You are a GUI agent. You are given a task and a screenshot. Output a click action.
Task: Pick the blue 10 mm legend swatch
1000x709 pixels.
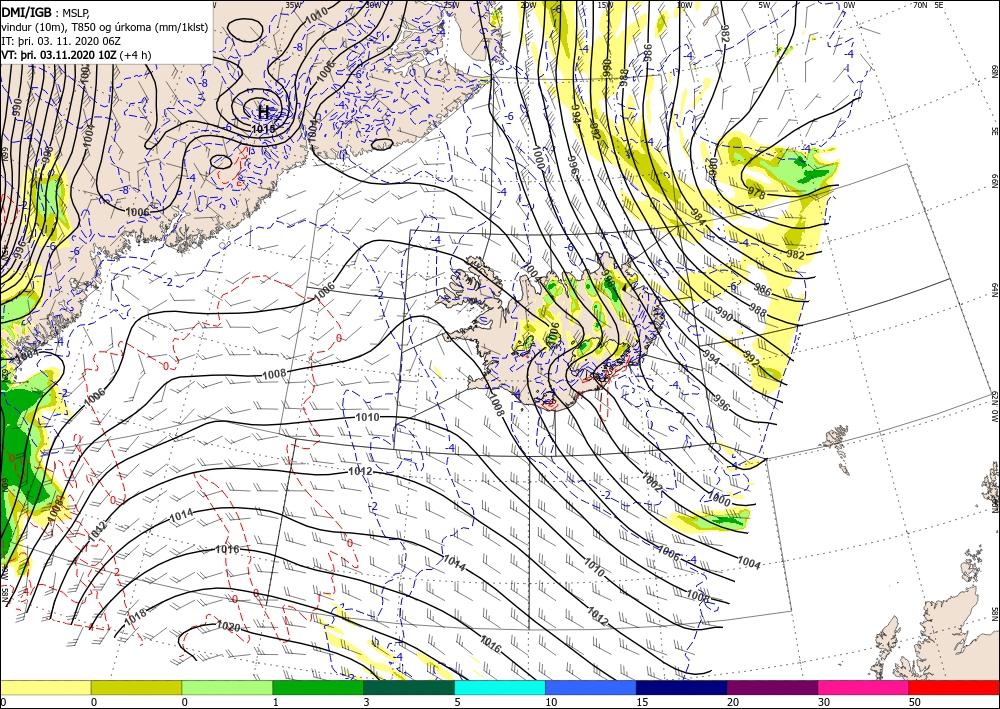pyautogui.click(x=591, y=687)
